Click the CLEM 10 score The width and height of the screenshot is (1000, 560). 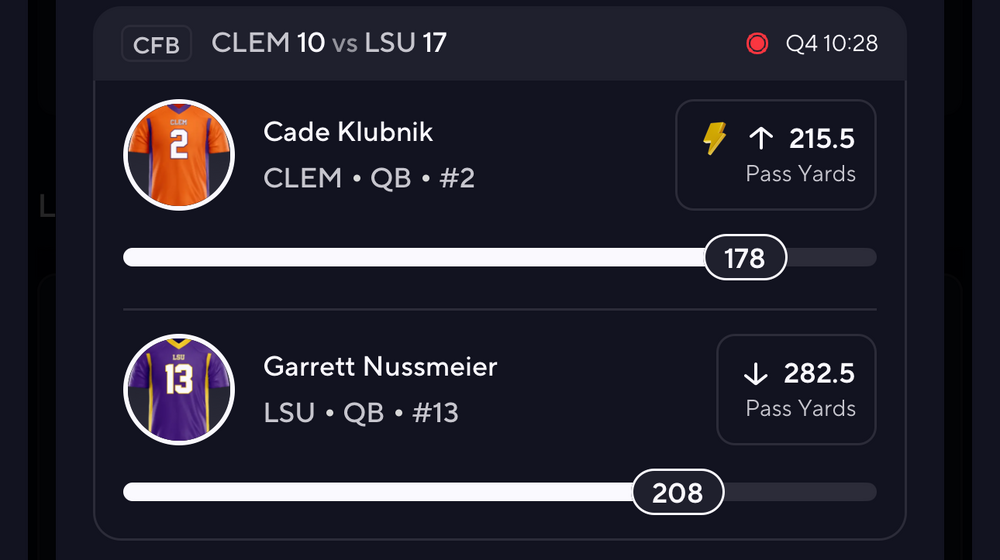pos(268,43)
